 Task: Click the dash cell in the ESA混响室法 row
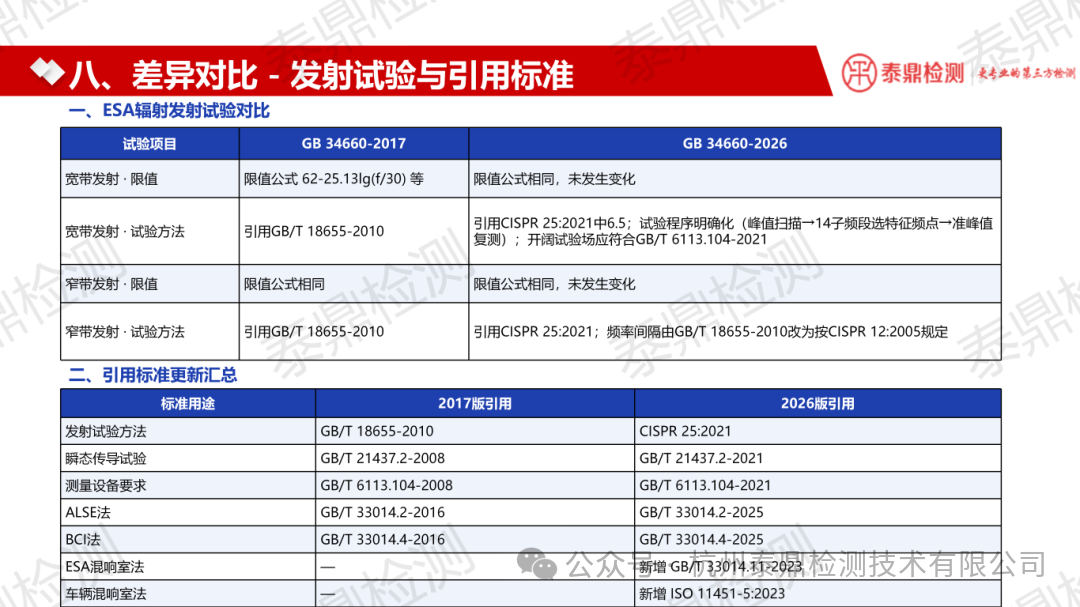click(475, 566)
